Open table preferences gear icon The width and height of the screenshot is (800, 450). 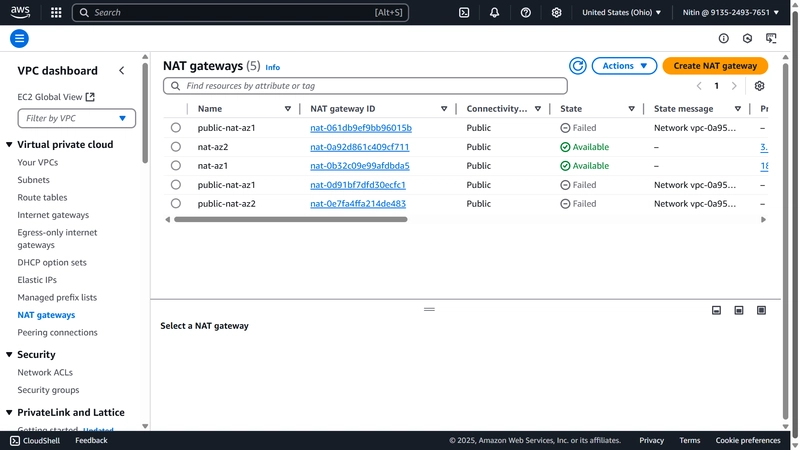pyautogui.click(x=759, y=86)
